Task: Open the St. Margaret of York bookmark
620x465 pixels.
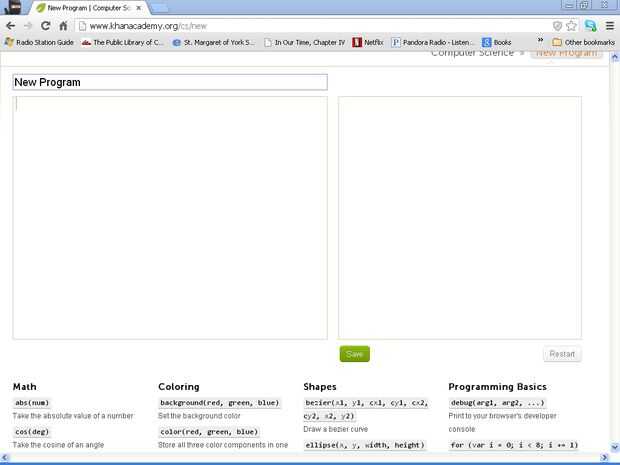Action: pos(214,42)
